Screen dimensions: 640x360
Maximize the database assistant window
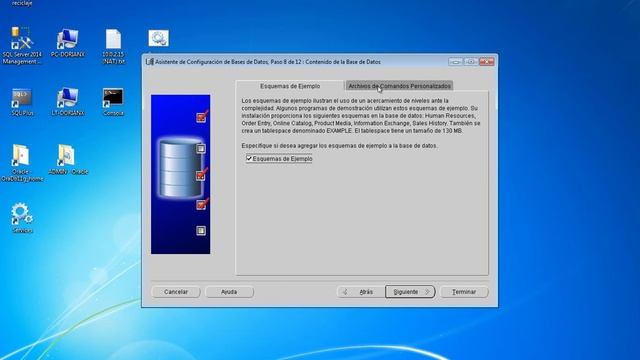(x=471, y=62)
